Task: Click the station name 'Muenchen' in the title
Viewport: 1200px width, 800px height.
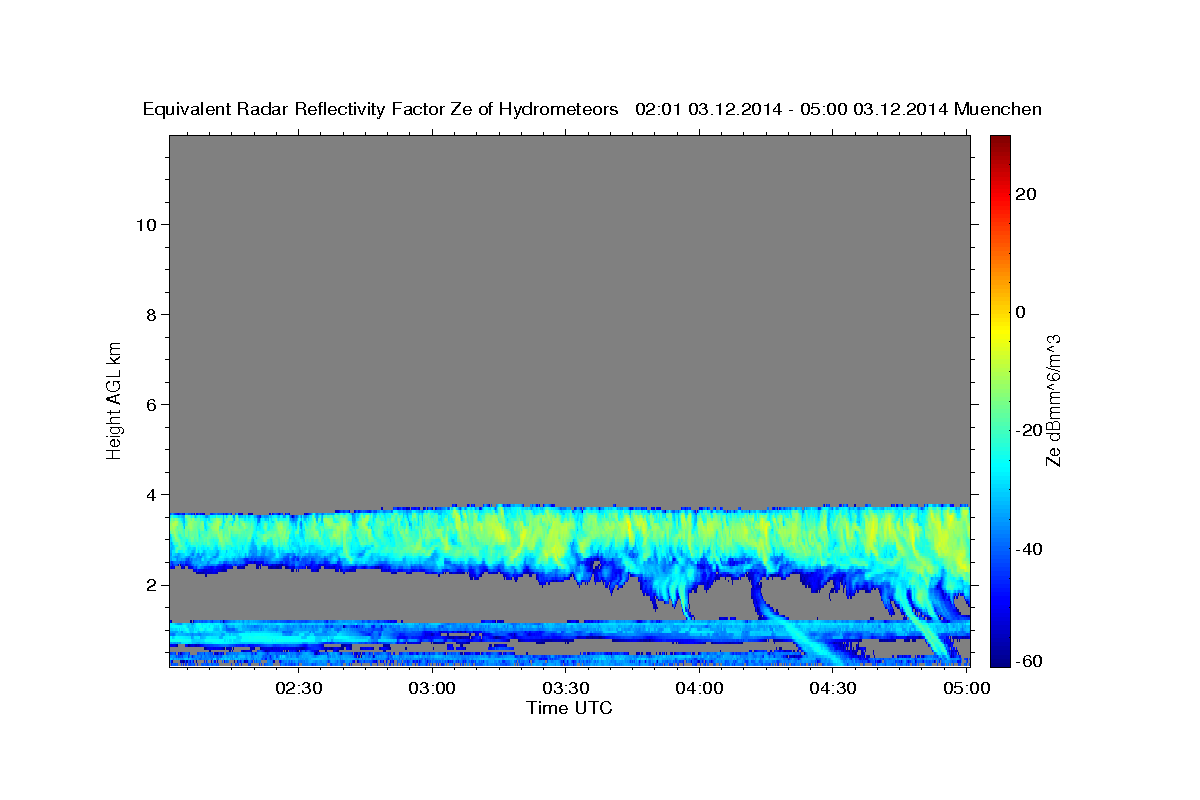Action: coord(998,109)
